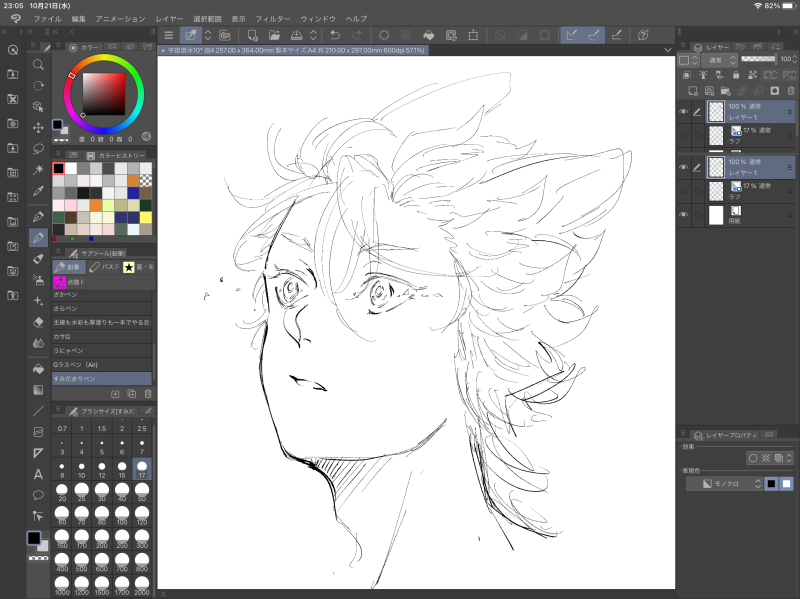Open the レイヤー menu
Image resolution: width=800 pixels, height=599 pixels.
(x=169, y=19)
